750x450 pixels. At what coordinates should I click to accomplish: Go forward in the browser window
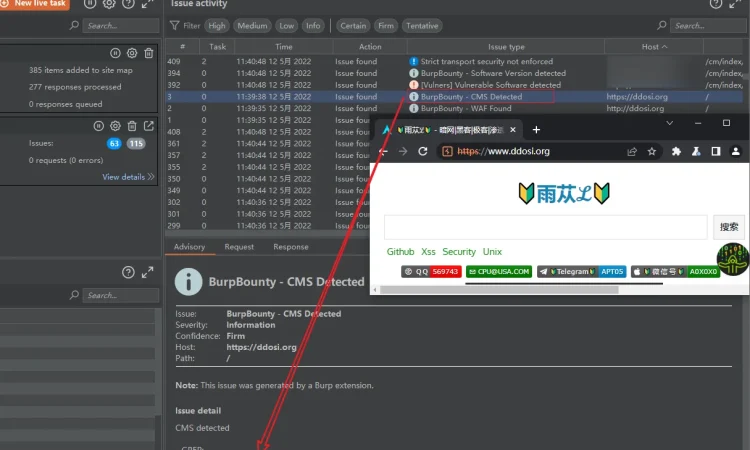403,151
